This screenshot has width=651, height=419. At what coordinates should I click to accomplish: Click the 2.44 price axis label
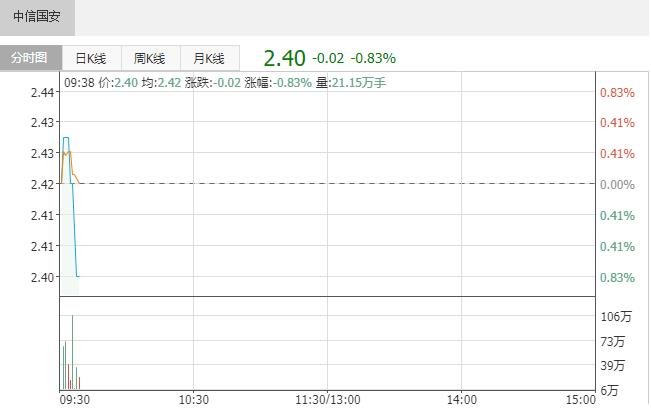coord(42,93)
